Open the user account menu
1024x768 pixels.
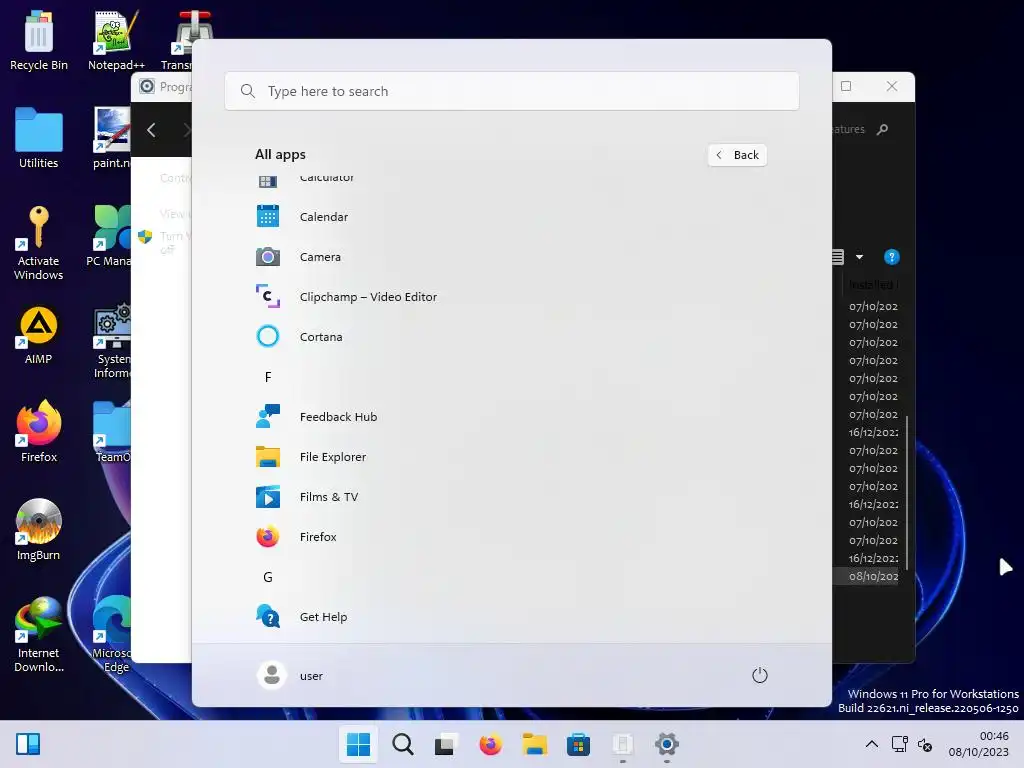tap(291, 675)
